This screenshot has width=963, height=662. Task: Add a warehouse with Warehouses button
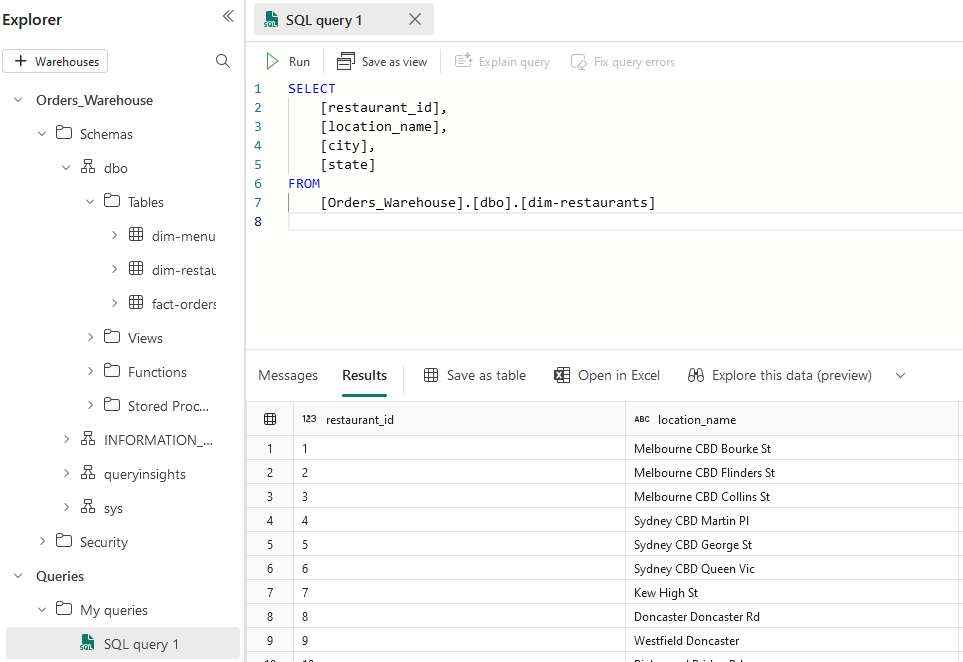pyautogui.click(x=55, y=61)
